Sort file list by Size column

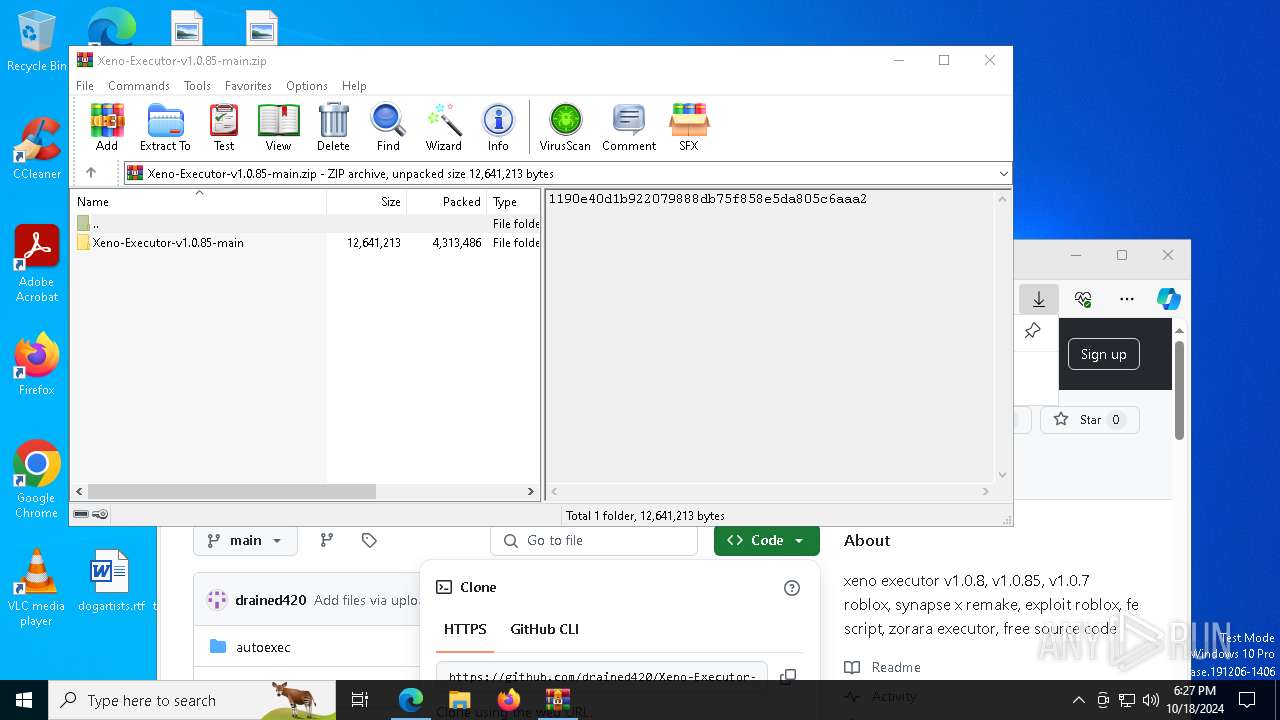pos(366,202)
